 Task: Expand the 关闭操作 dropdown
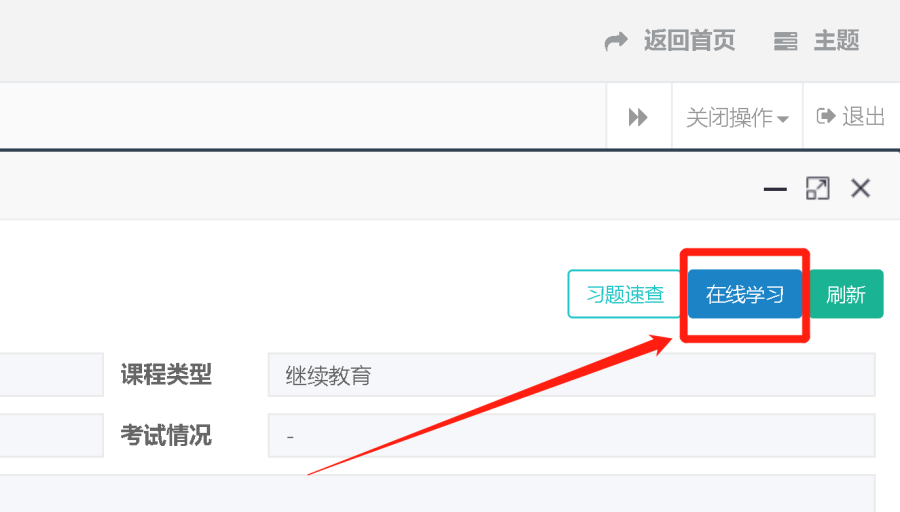tap(737, 117)
